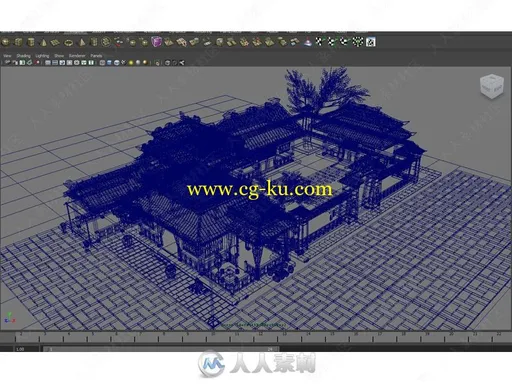Screen dimensions: 512x384
Task: Create a polygon pipe from the shelf
Action: pyautogui.click(x=94, y=42)
